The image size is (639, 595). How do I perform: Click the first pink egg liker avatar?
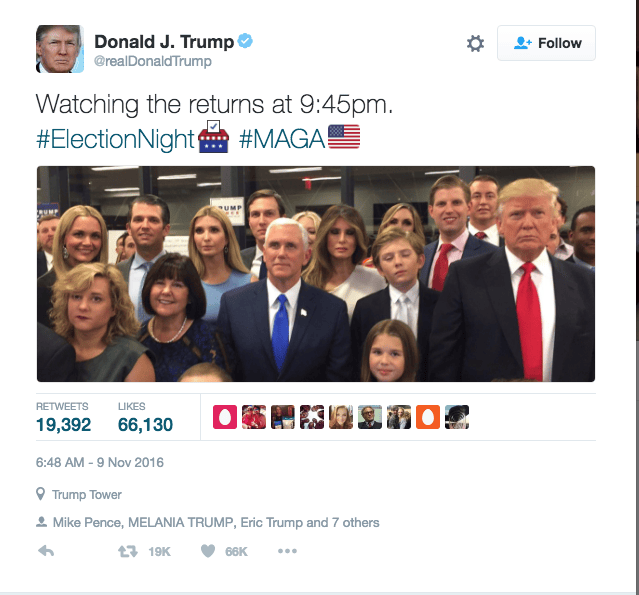225,417
